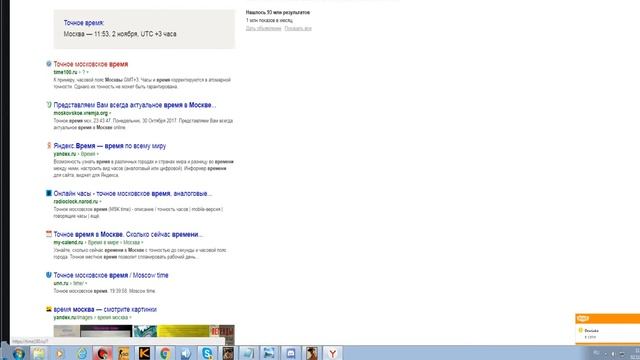
Task: Switch to Google Chrome in taskbar
Action: [165, 353]
